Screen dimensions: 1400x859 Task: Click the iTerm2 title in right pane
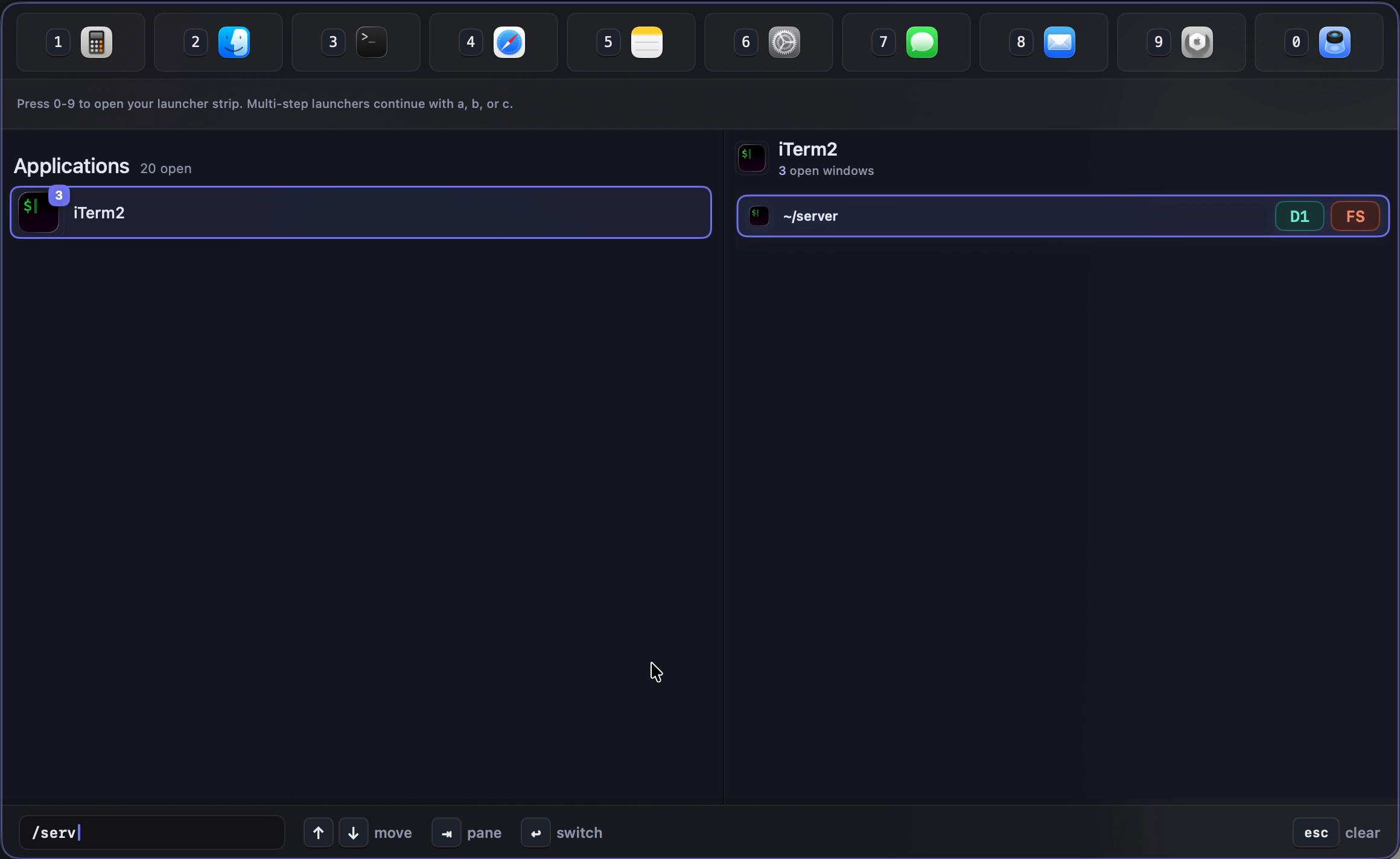pyautogui.click(x=808, y=149)
